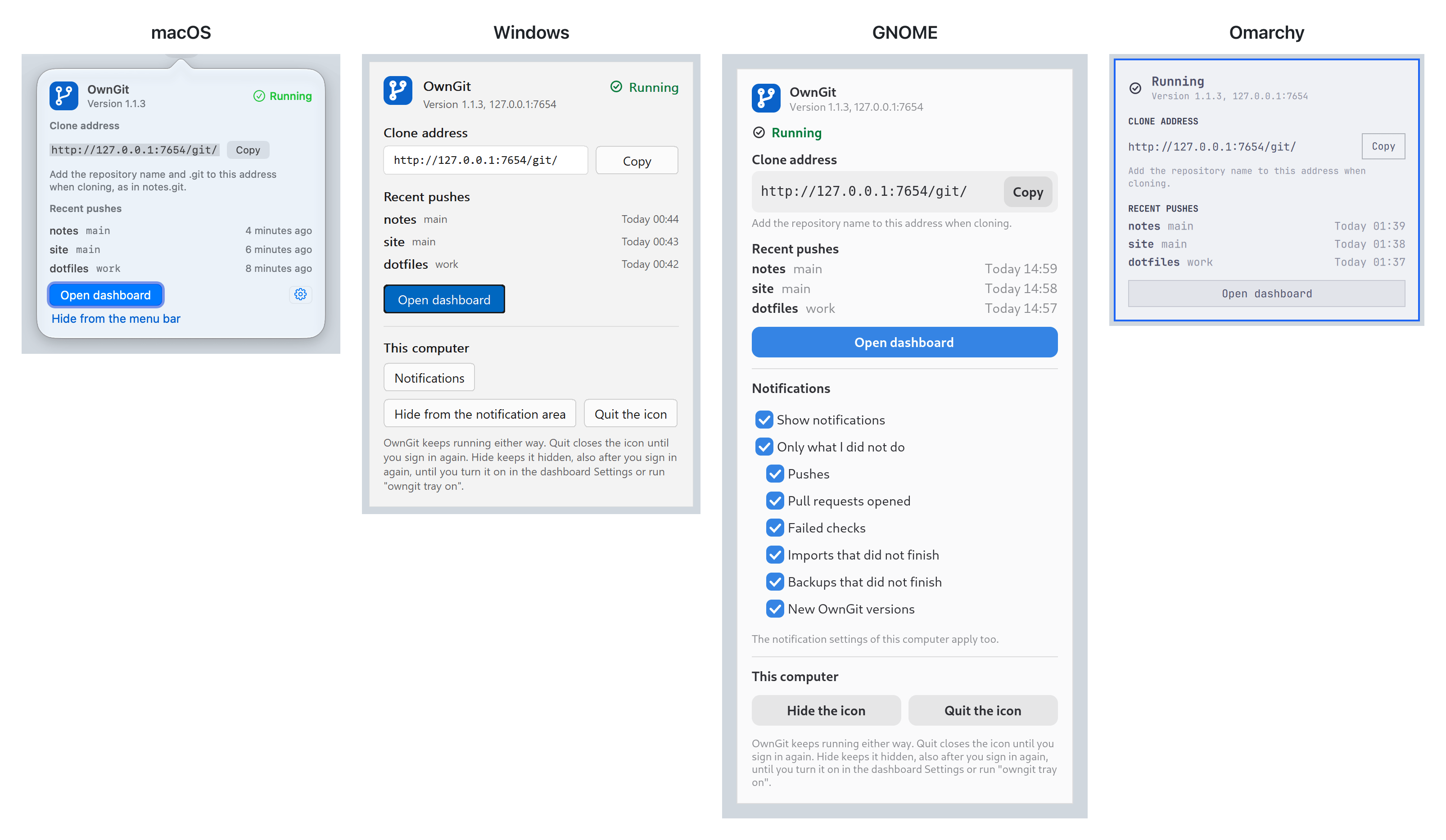Uncheck the Pushes checkbox
The height and width of the screenshot is (840, 1446).
pos(775,474)
